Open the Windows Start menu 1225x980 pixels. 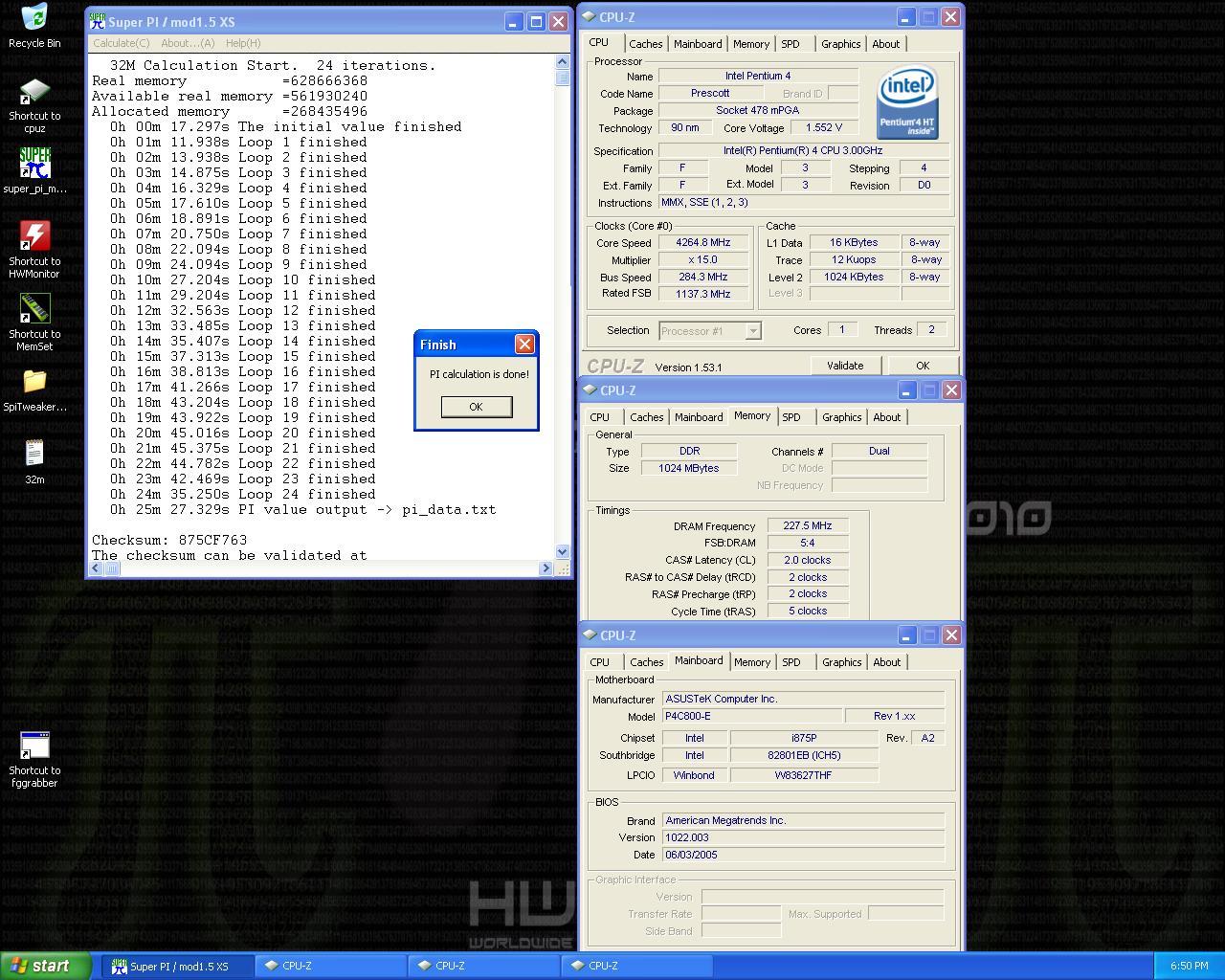[46, 966]
